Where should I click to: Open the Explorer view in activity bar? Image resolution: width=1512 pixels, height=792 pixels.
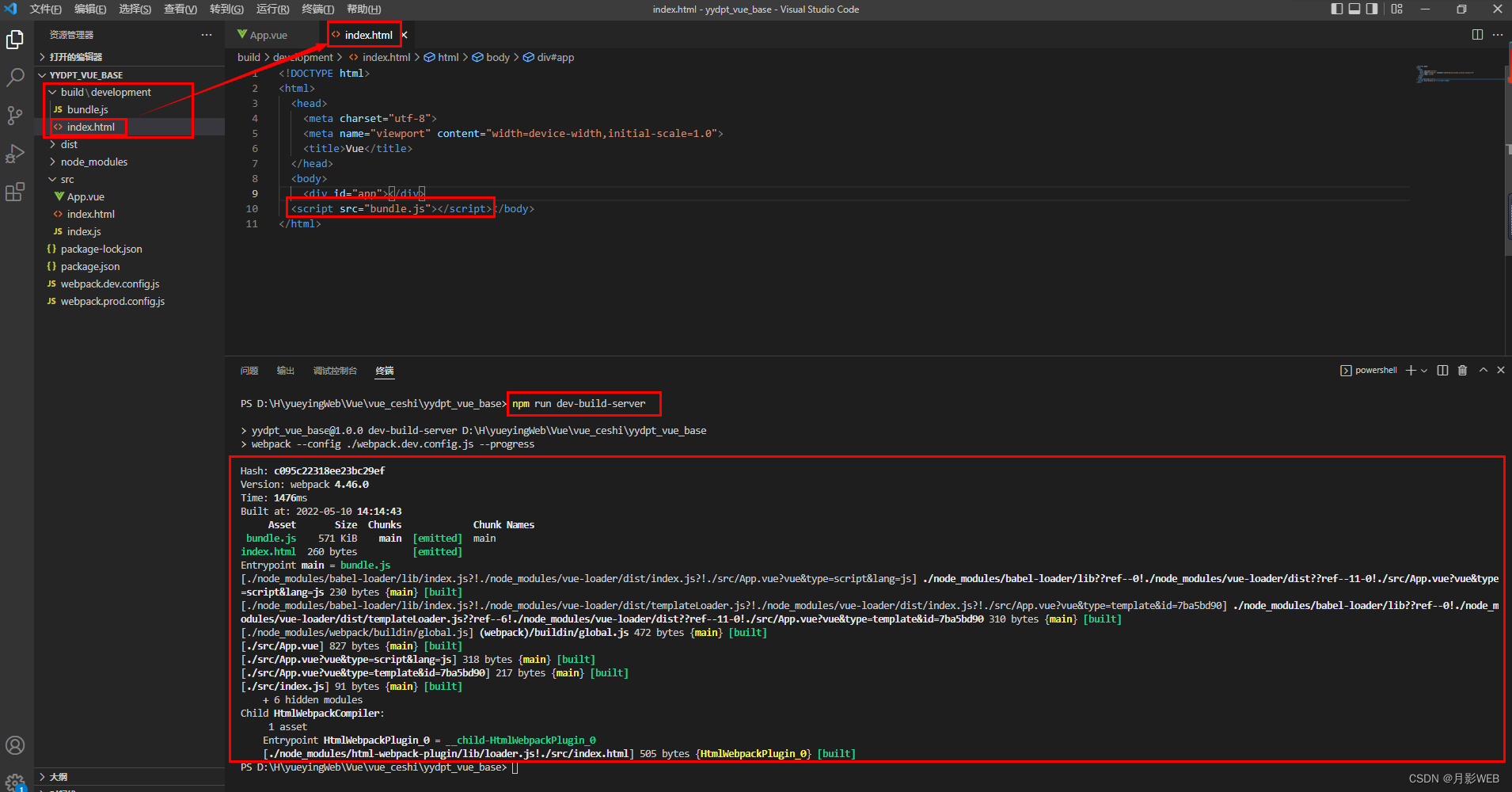pyautogui.click(x=15, y=40)
